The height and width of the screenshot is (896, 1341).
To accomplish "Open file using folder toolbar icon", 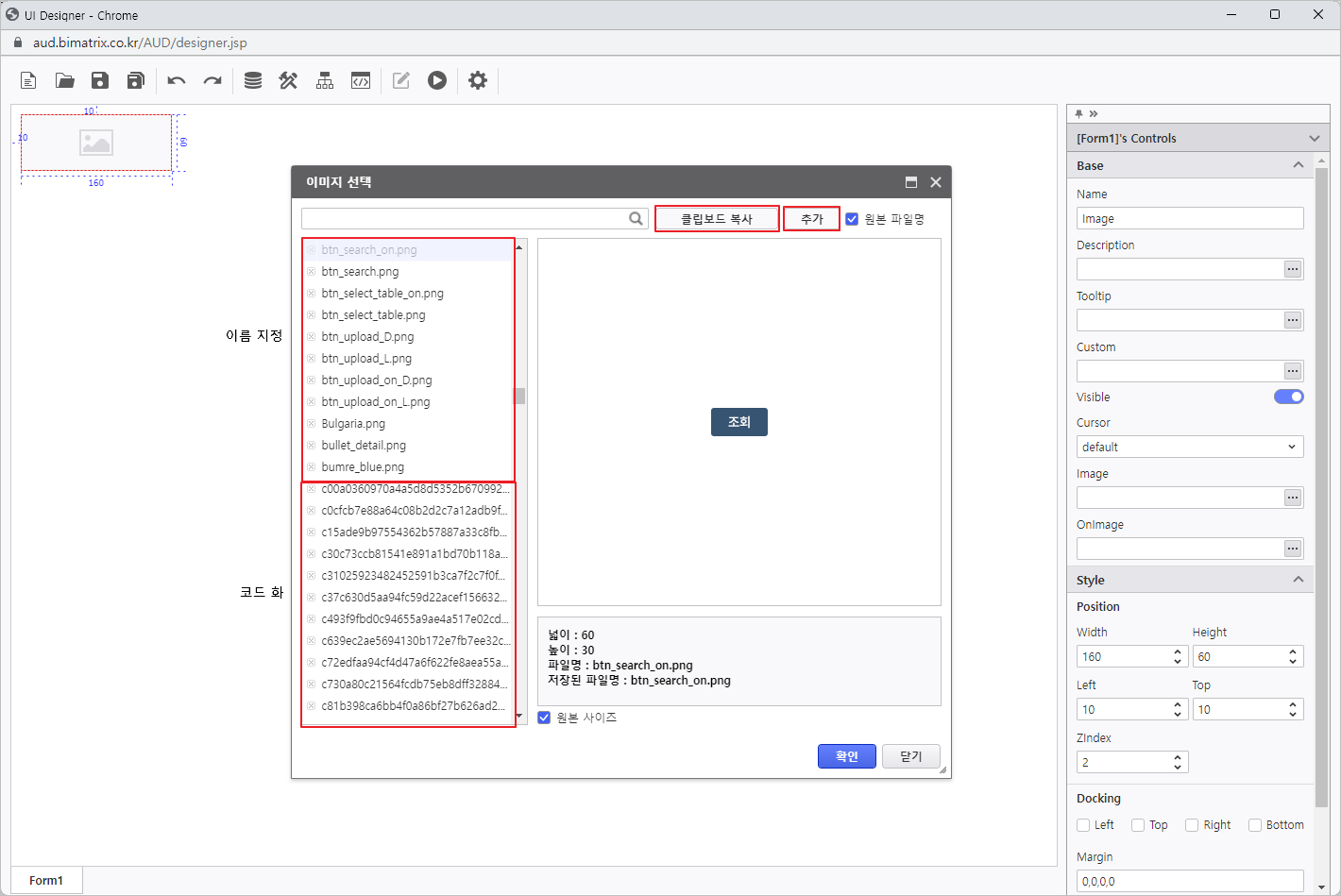I will (x=64, y=81).
